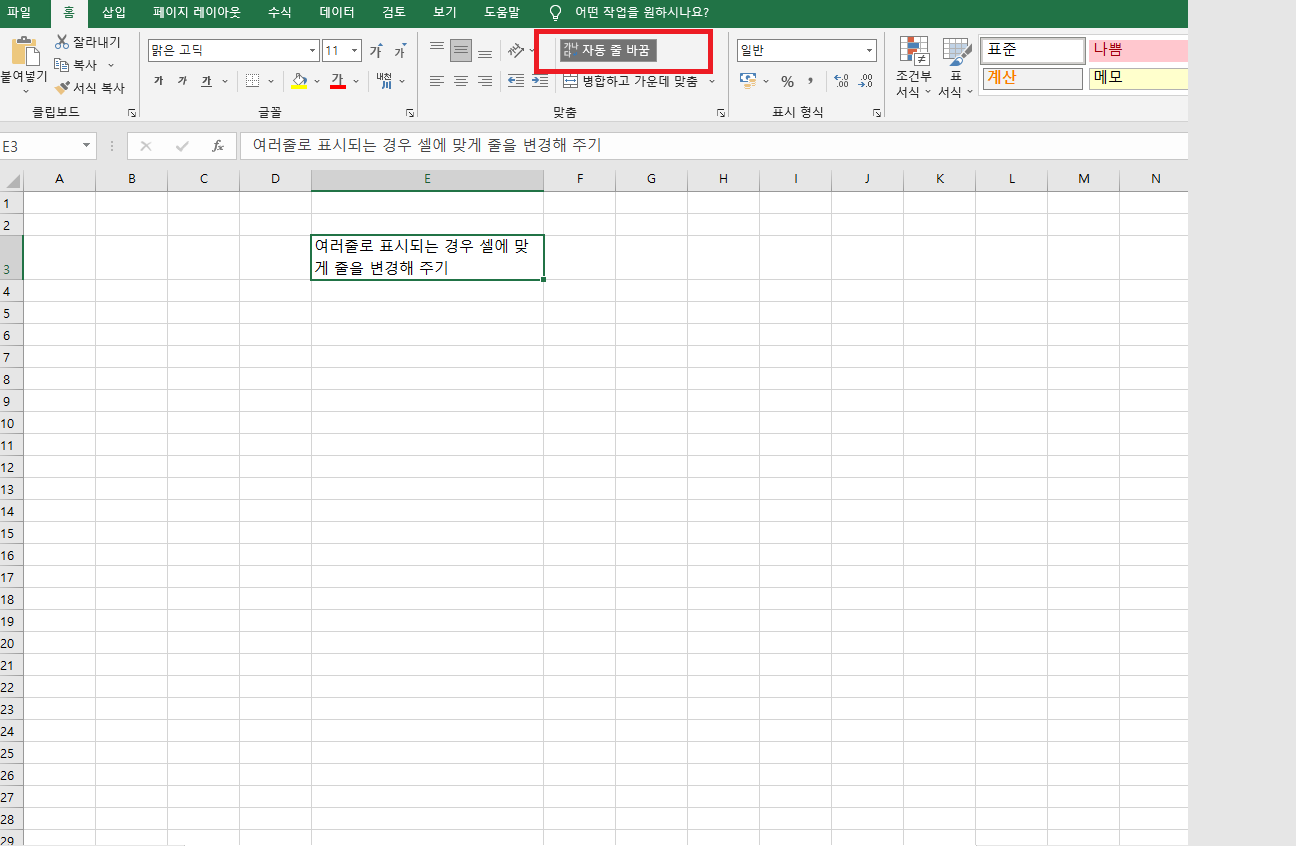Viewport: 1296px width, 851px height.
Task: Open the alignment (맞춤) dialog launcher
Action: [721, 113]
